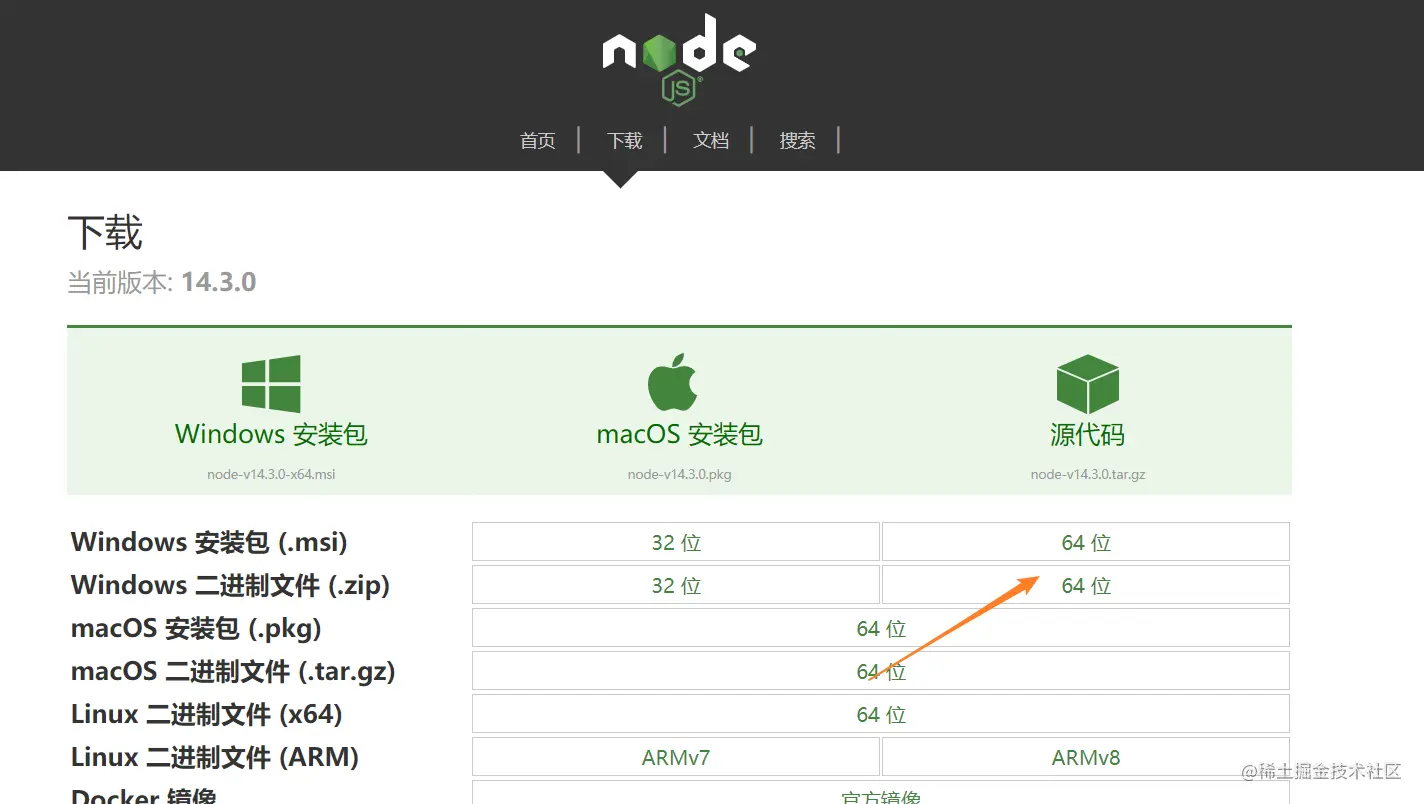Download Windows .zip 32 位 binary

pyautogui.click(x=676, y=585)
